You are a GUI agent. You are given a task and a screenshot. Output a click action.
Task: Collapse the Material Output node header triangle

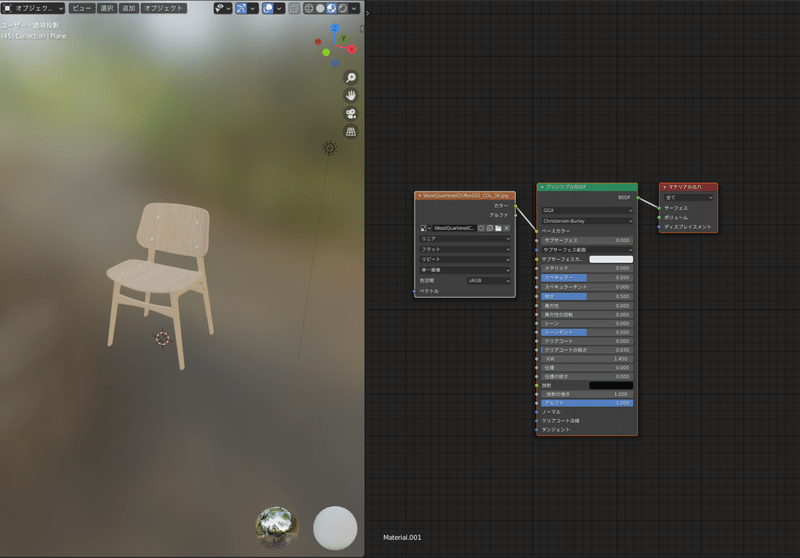point(664,187)
